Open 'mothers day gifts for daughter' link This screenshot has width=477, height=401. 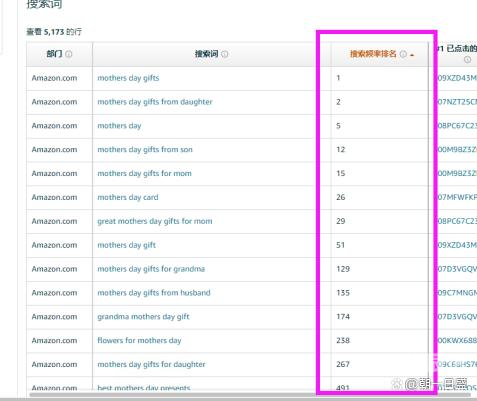point(151,365)
